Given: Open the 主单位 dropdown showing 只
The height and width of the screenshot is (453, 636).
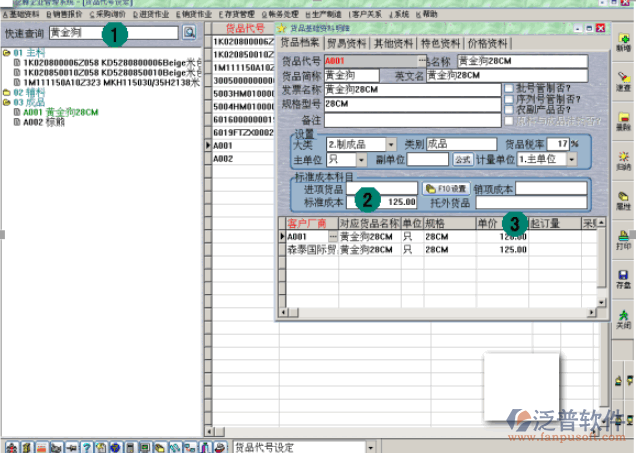Looking at the screenshot, I should point(362,159).
